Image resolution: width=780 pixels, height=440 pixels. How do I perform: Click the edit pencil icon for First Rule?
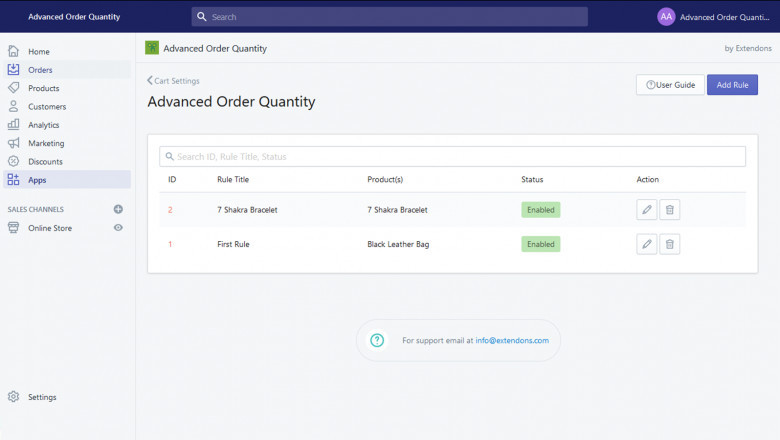click(x=647, y=244)
